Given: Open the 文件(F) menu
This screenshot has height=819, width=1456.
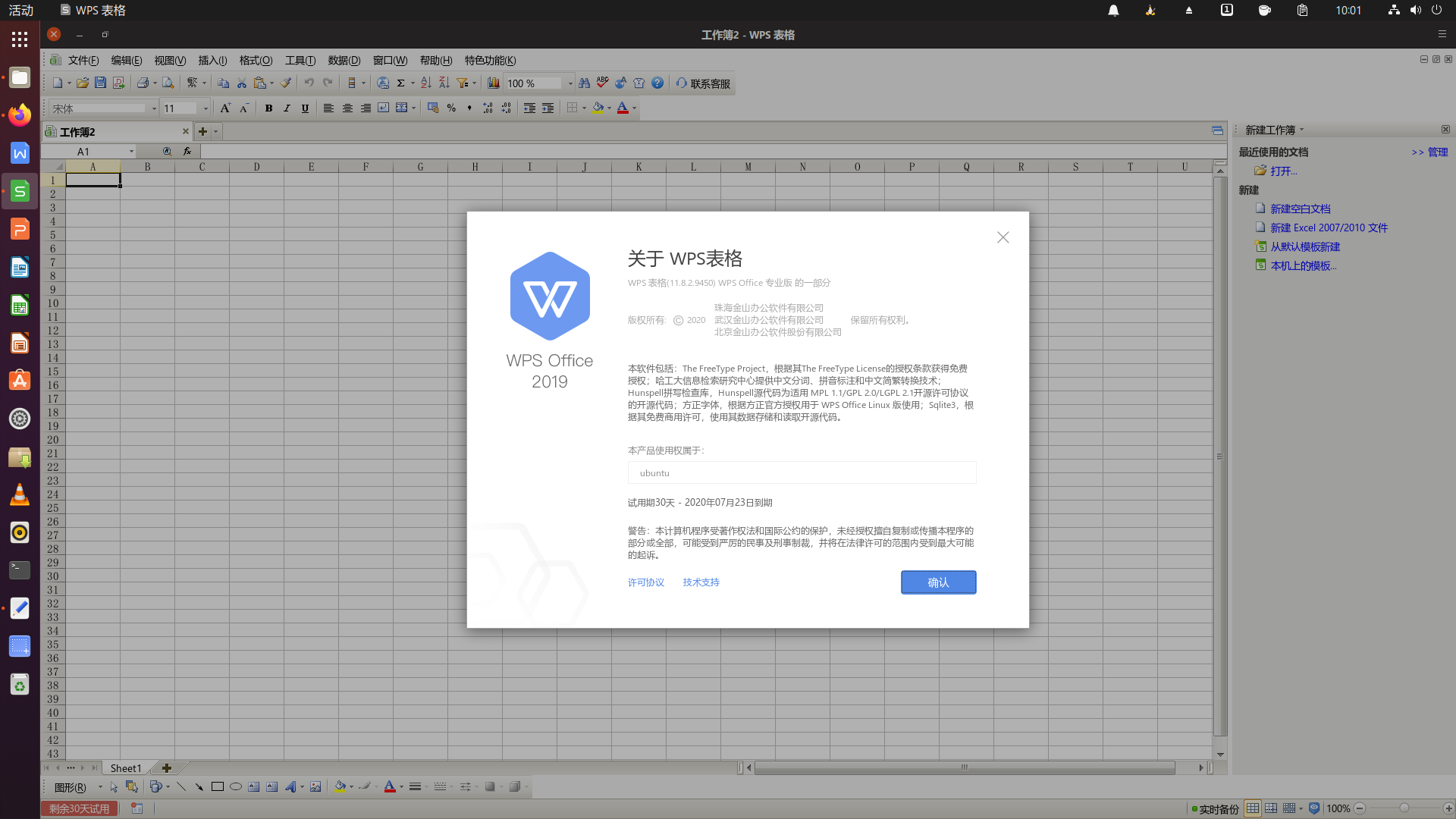Looking at the screenshot, I should [83, 61].
